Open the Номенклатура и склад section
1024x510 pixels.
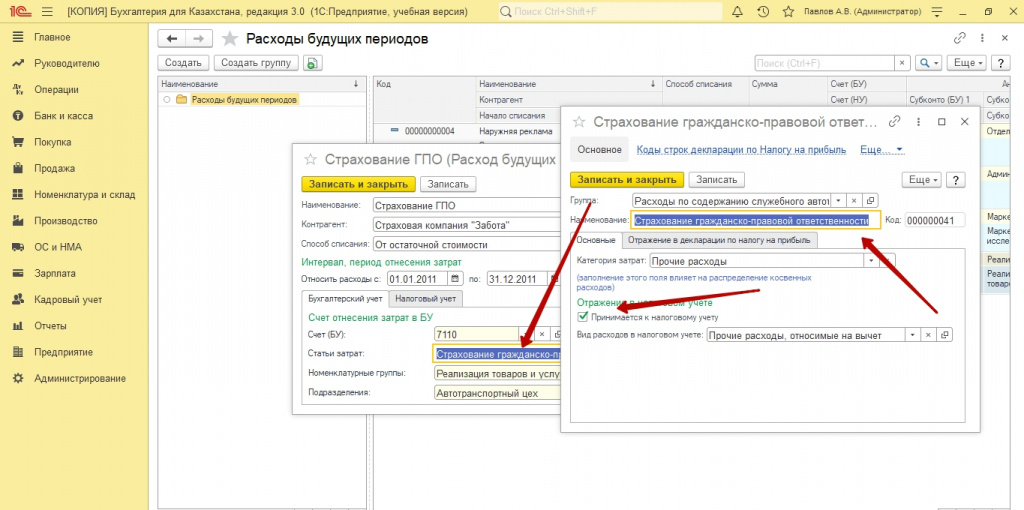pyautogui.click(x=84, y=195)
